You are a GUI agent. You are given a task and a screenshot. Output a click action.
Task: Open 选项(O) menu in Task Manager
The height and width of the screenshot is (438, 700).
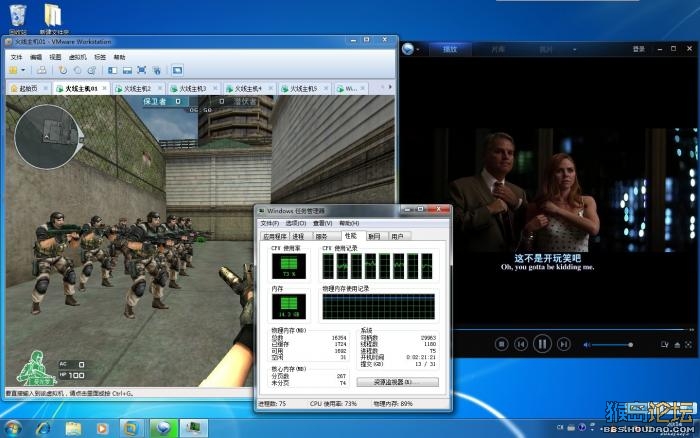pyautogui.click(x=296, y=223)
